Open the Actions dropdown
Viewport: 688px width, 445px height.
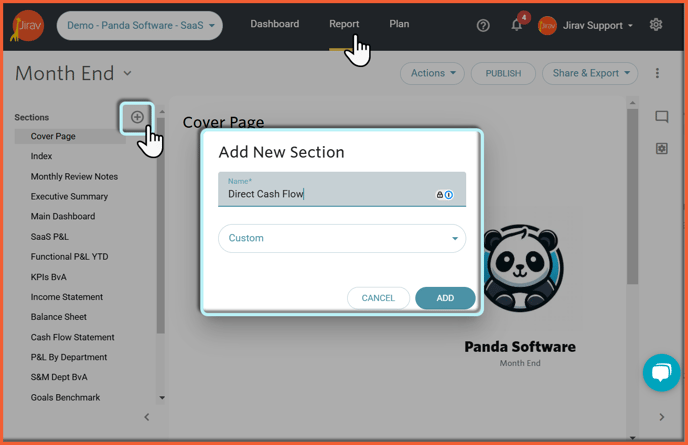tap(432, 73)
